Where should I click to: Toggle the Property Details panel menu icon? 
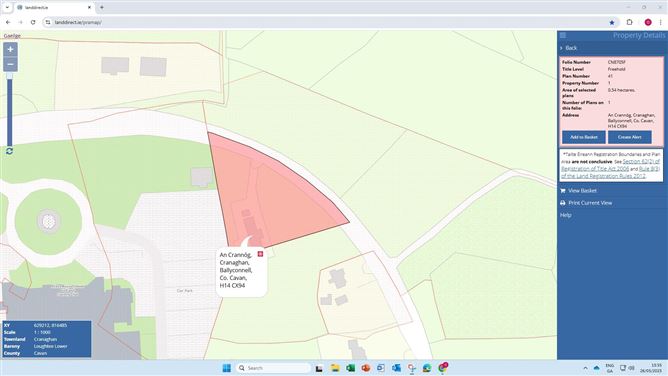point(563,35)
